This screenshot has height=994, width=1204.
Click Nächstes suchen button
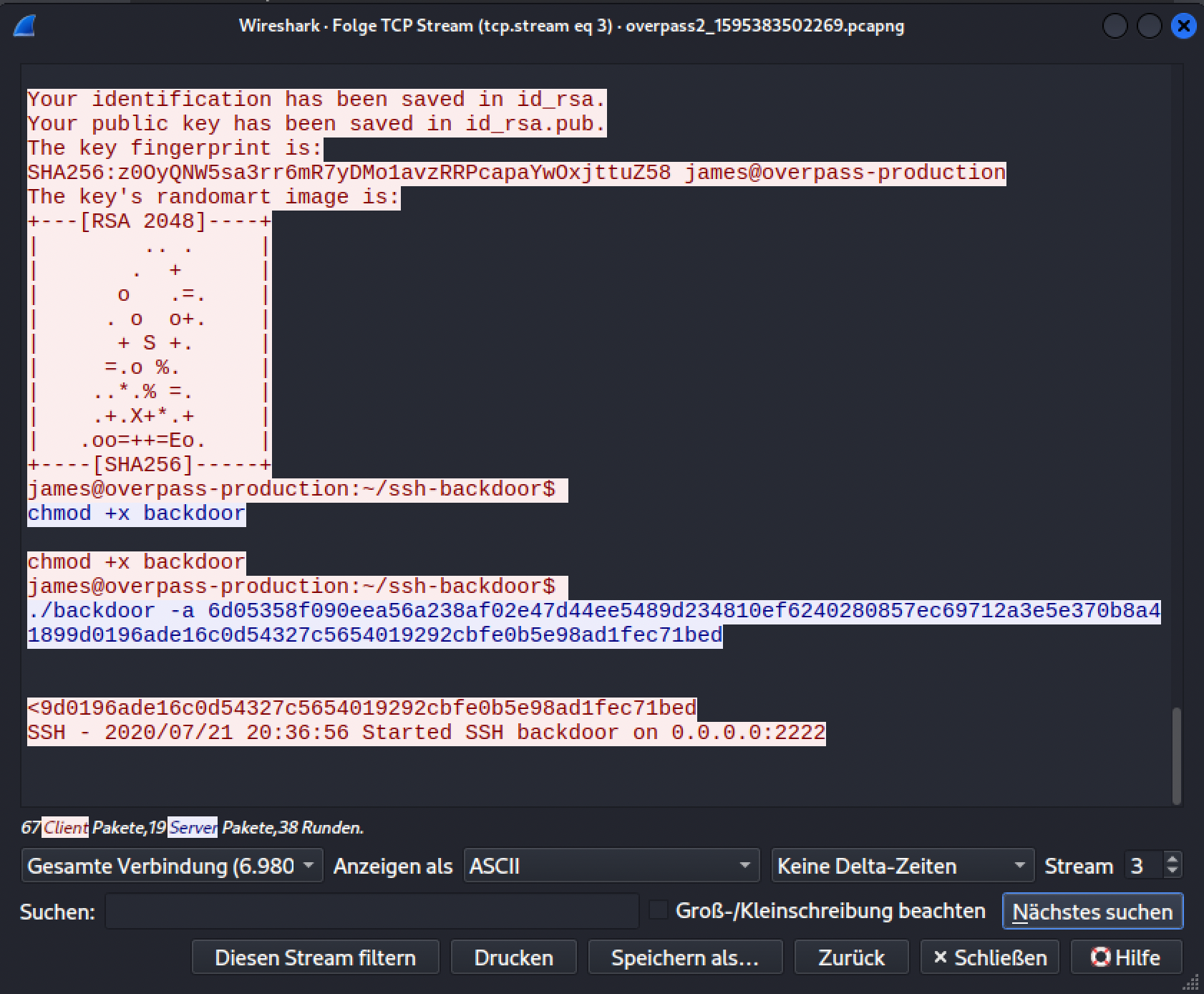point(1092,912)
